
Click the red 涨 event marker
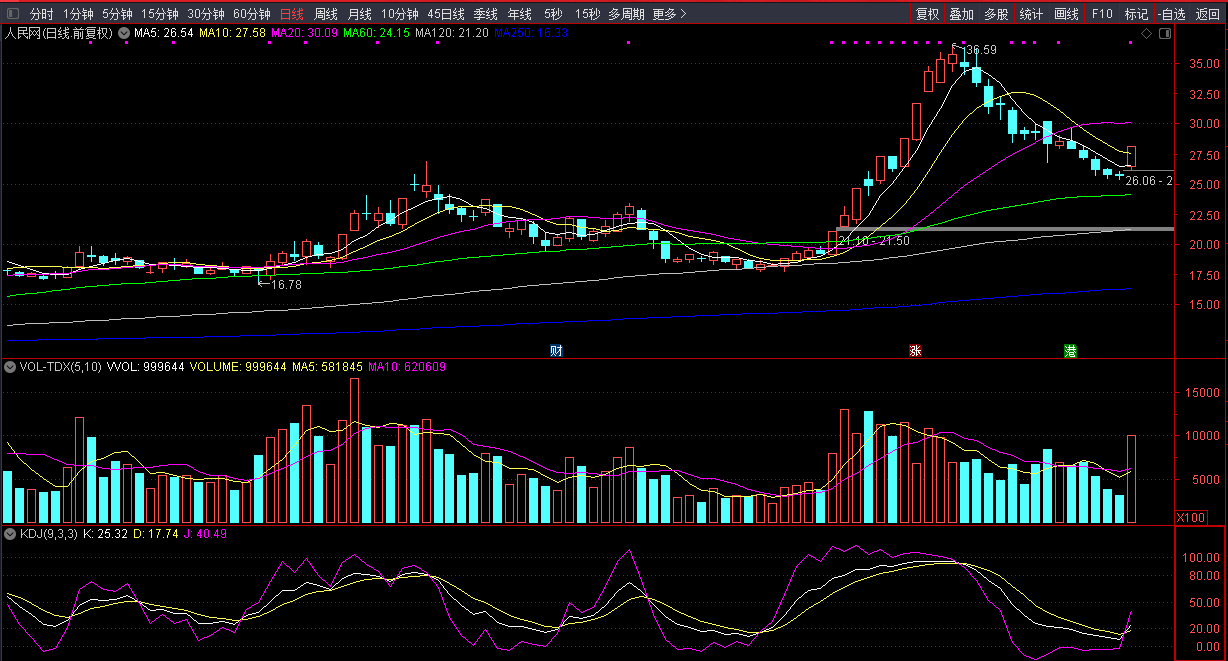coord(914,351)
